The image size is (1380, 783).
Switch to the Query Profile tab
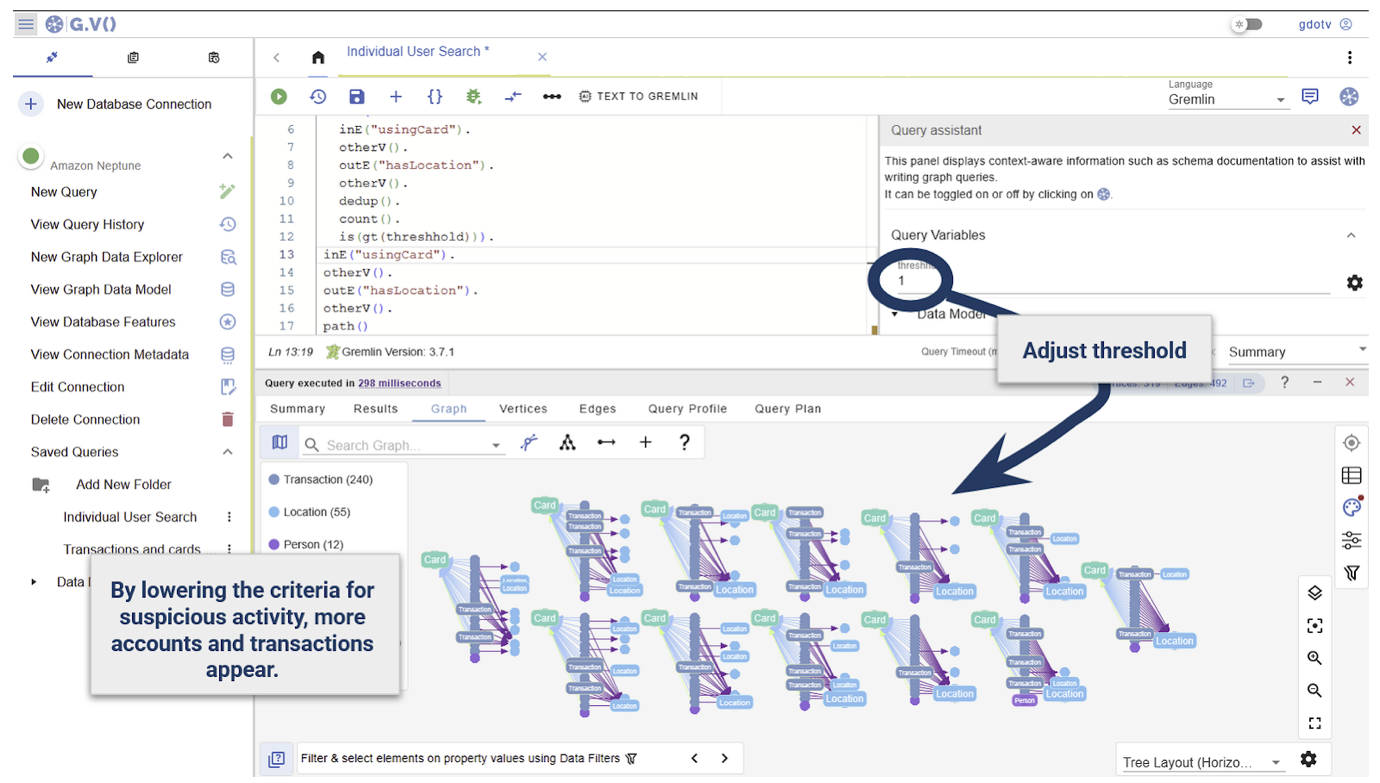click(x=687, y=409)
